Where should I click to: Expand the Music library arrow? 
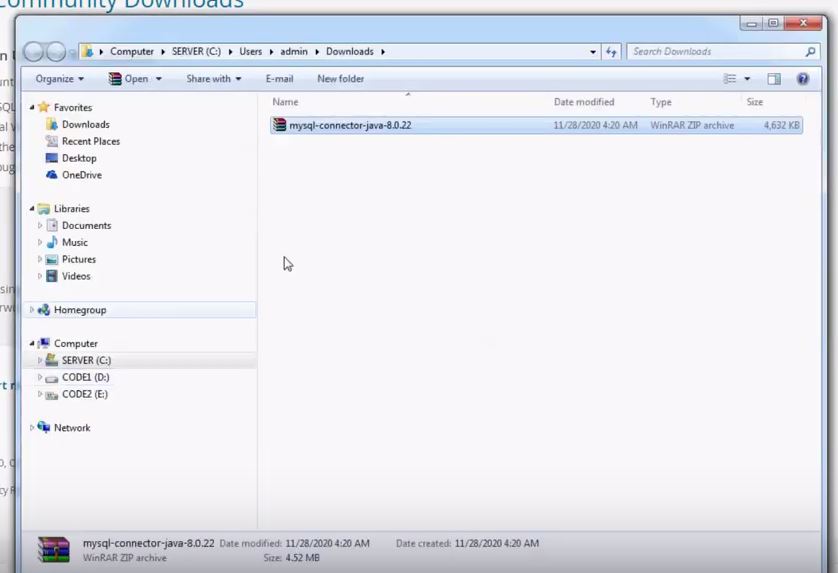click(40, 243)
